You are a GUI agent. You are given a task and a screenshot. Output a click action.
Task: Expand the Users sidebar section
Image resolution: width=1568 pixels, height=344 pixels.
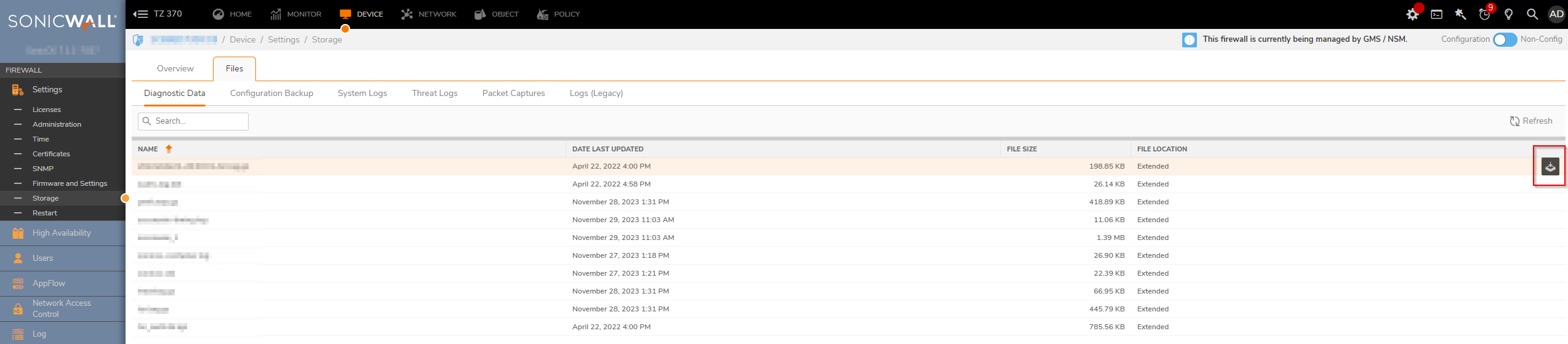click(43, 258)
